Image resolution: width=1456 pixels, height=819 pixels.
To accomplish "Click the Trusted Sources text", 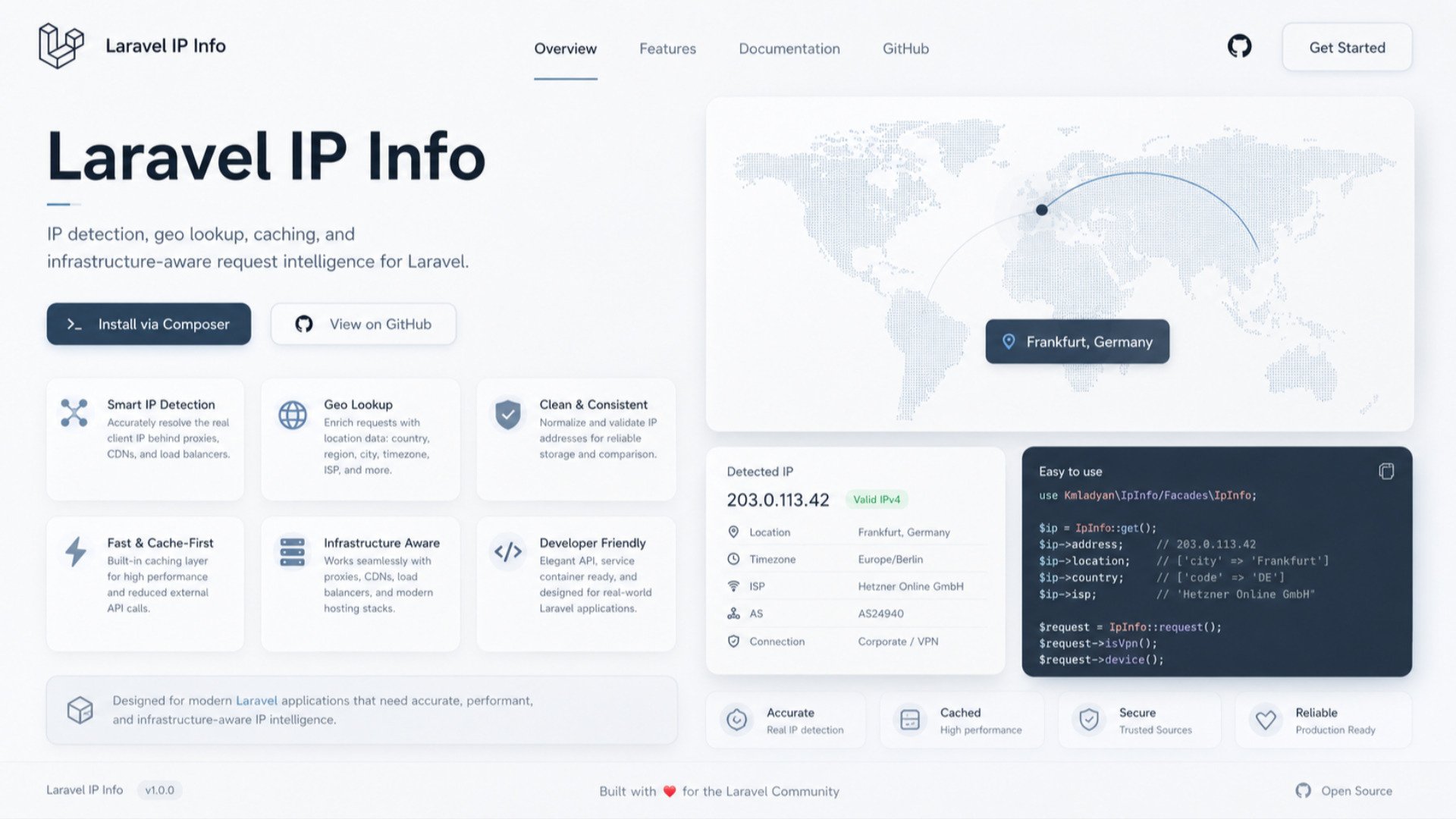I will [x=1155, y=730].
